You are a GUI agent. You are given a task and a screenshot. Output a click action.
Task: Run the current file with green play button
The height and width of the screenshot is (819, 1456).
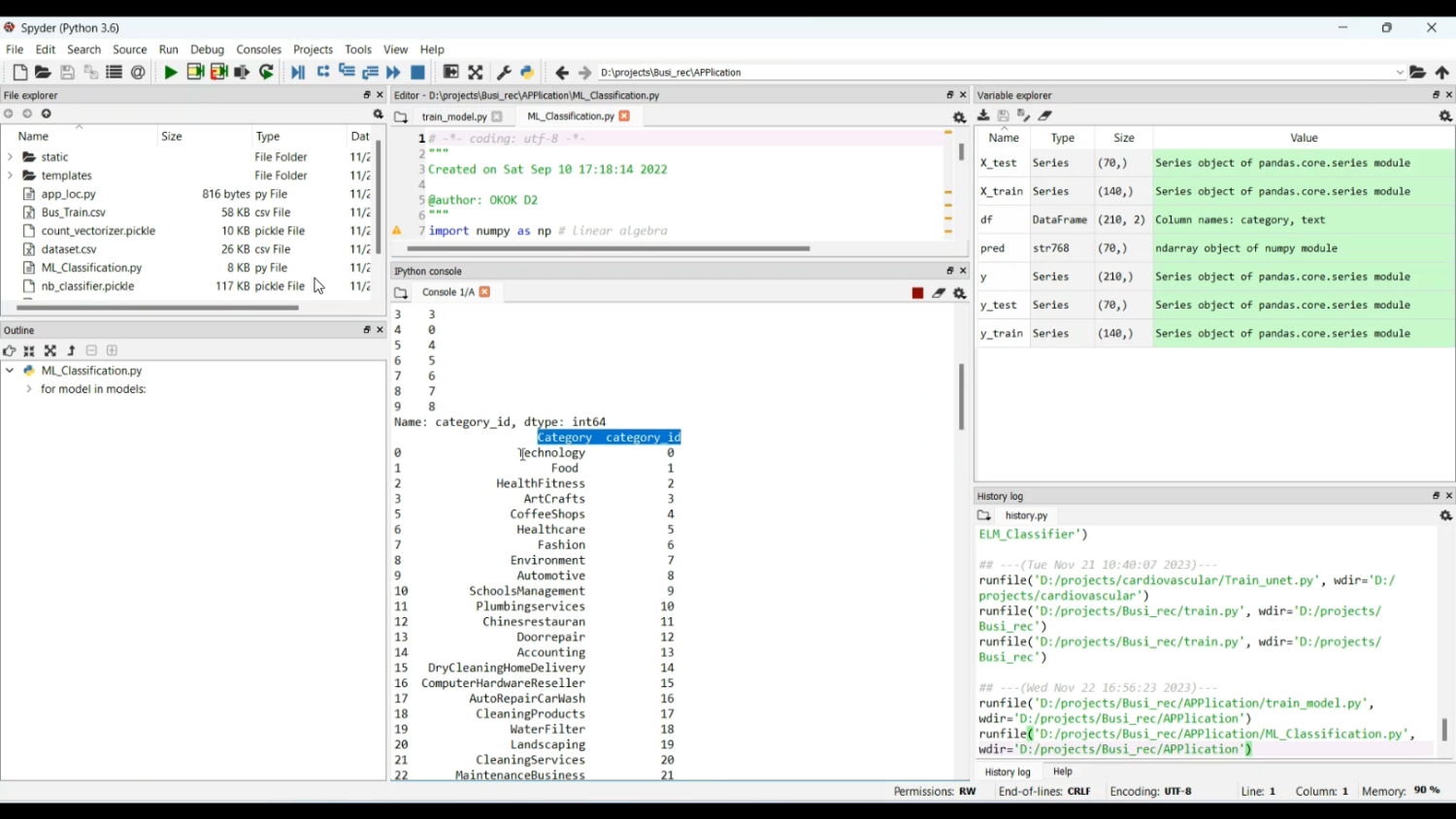click(x=171, y=73)
